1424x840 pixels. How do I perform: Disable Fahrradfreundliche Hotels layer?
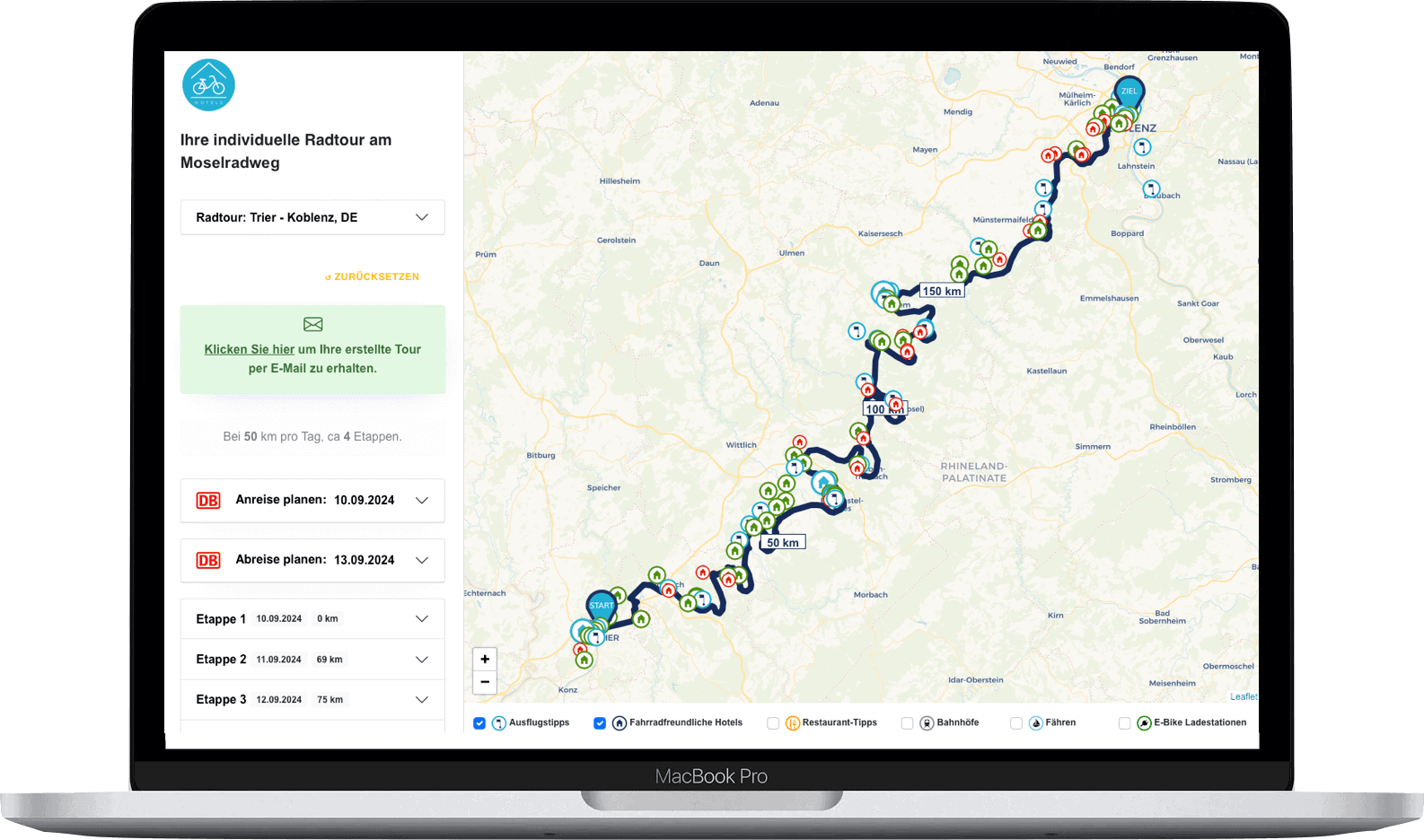point(600,723)
